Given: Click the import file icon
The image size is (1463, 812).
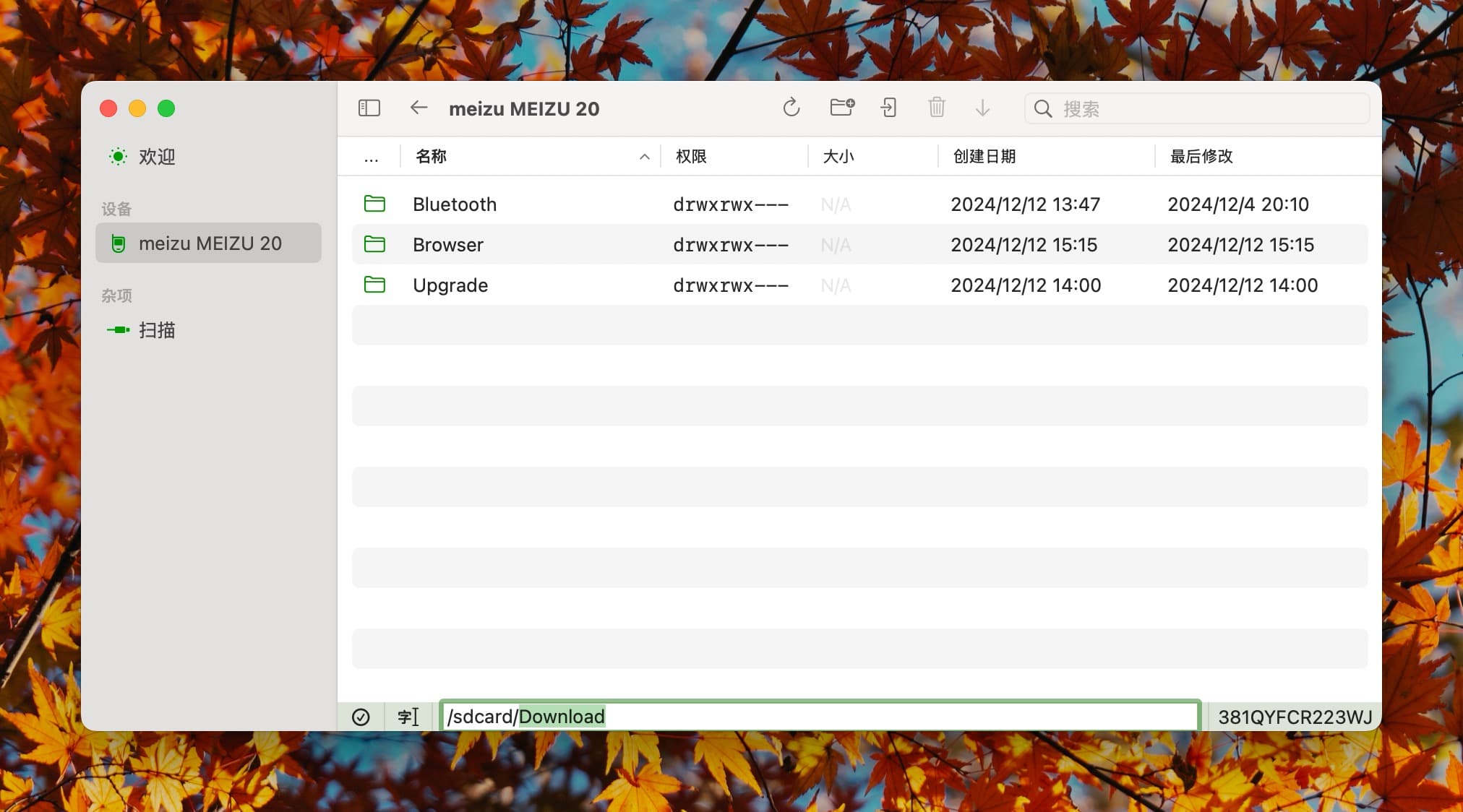Looking at the screenshot, I should [x=888, y=108].
